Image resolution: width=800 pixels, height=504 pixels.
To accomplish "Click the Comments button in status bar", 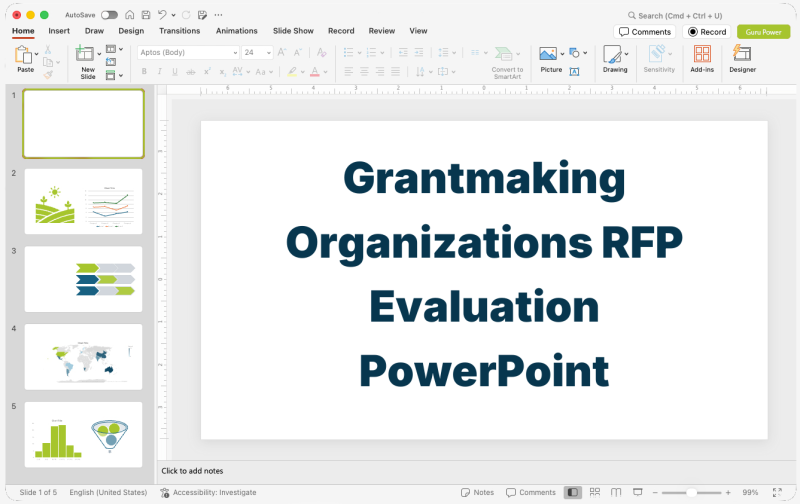I will coord(531,492).
